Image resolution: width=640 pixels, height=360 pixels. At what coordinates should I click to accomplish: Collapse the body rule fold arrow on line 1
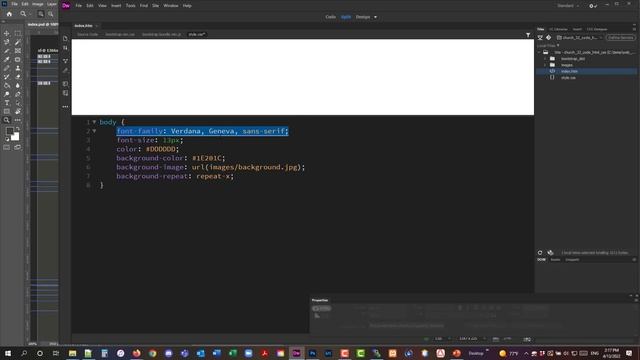pyautogui.click(x=94, y=122)
